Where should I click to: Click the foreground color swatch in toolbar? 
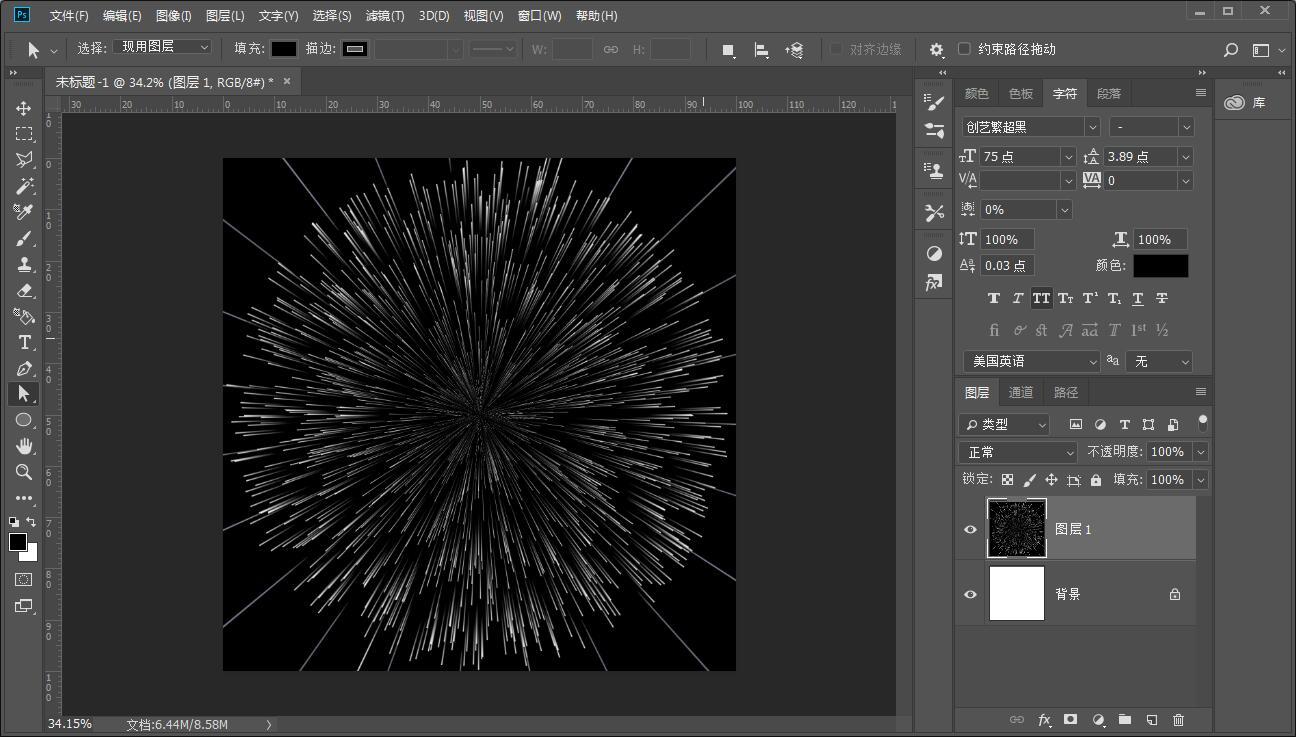(x=18, y=542)
